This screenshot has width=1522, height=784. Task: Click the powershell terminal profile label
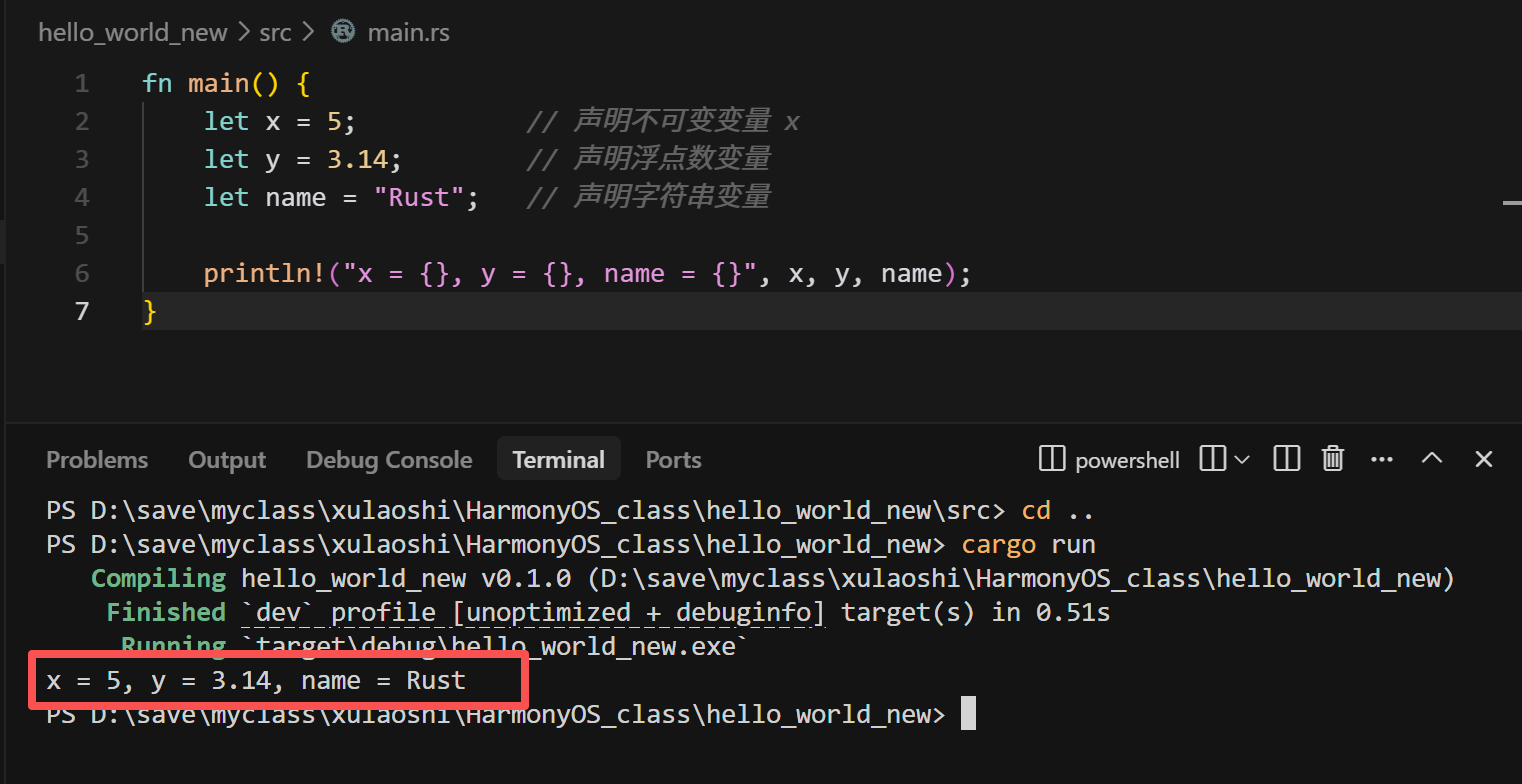[x=1127, y=460]
